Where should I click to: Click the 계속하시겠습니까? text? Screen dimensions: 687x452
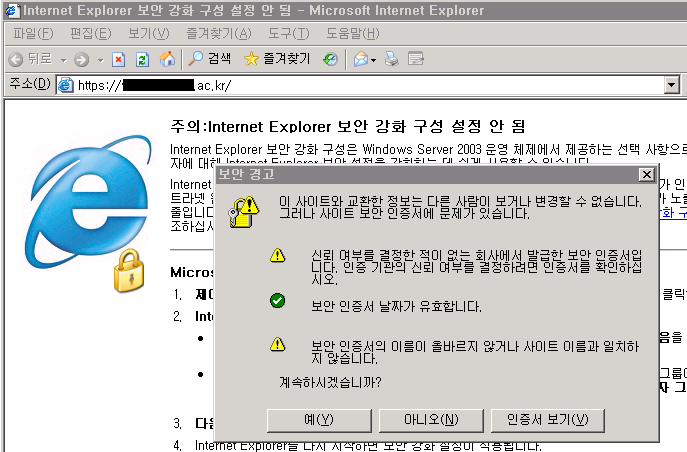tap(330, 382)
